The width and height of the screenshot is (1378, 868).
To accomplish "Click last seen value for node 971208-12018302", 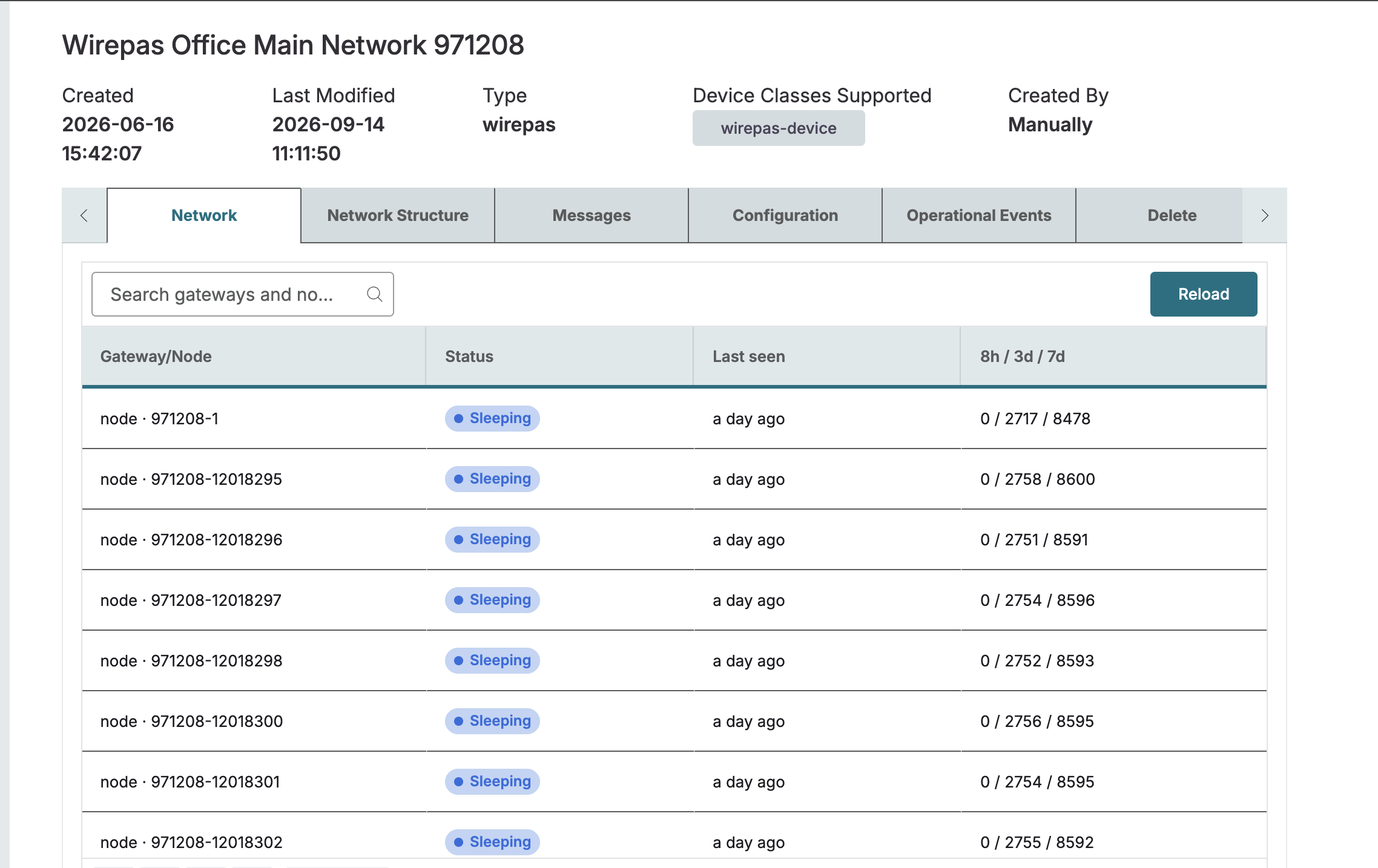I will click(748, 843).
